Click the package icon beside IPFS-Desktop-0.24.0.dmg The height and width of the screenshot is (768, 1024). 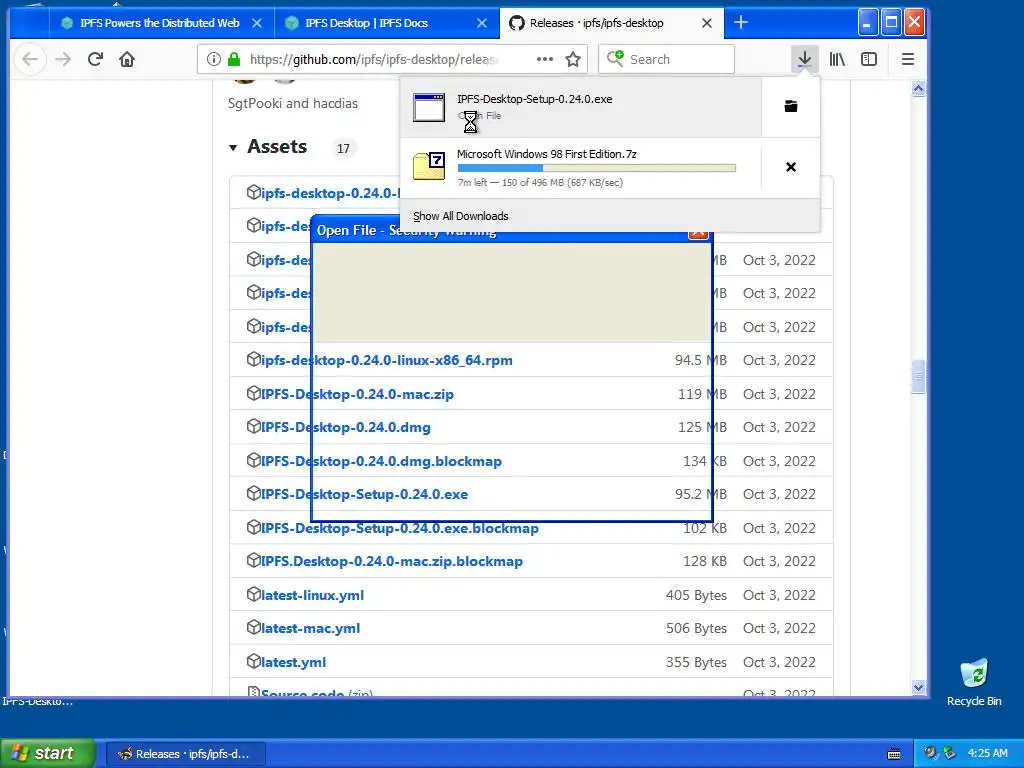pos(253,426)
